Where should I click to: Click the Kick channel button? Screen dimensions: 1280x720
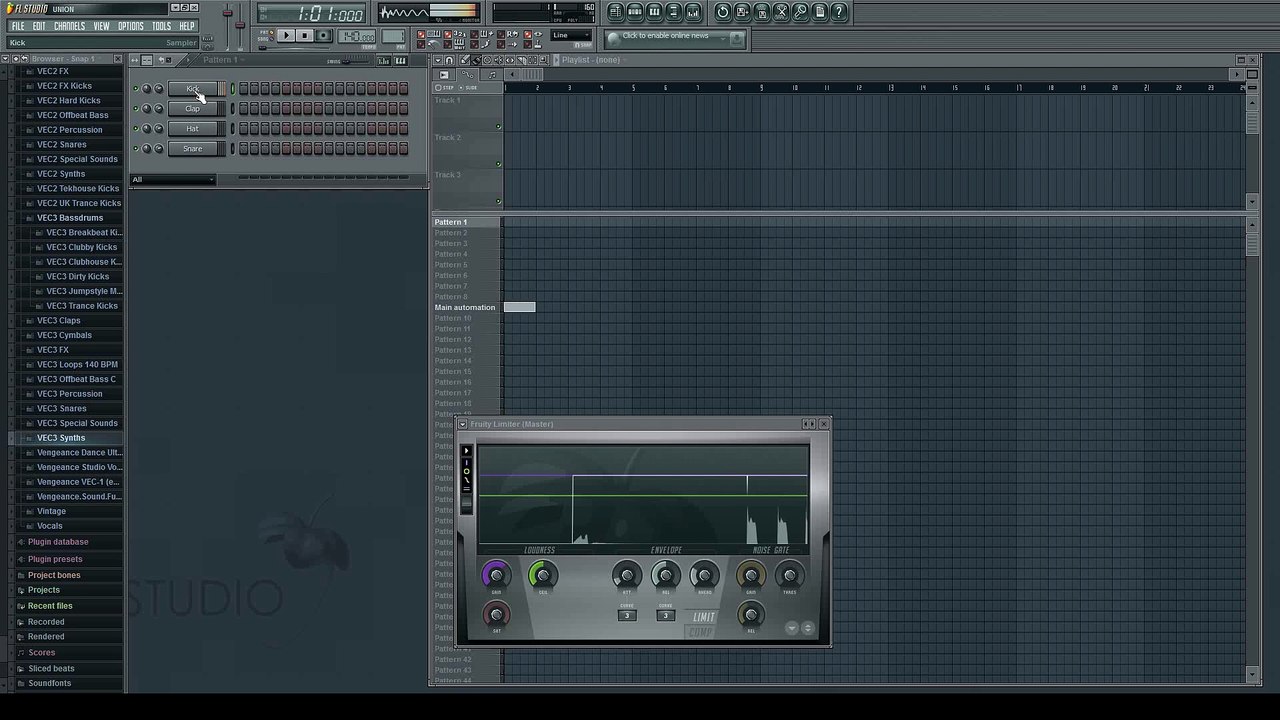coord(193,89)
